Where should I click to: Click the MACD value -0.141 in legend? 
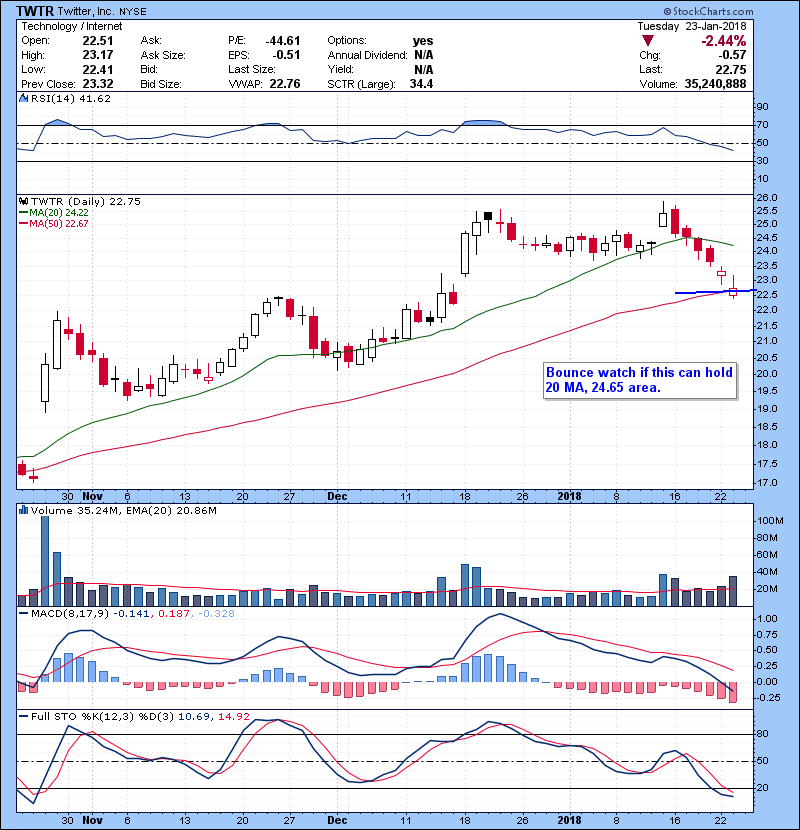[x=132, y=614]
